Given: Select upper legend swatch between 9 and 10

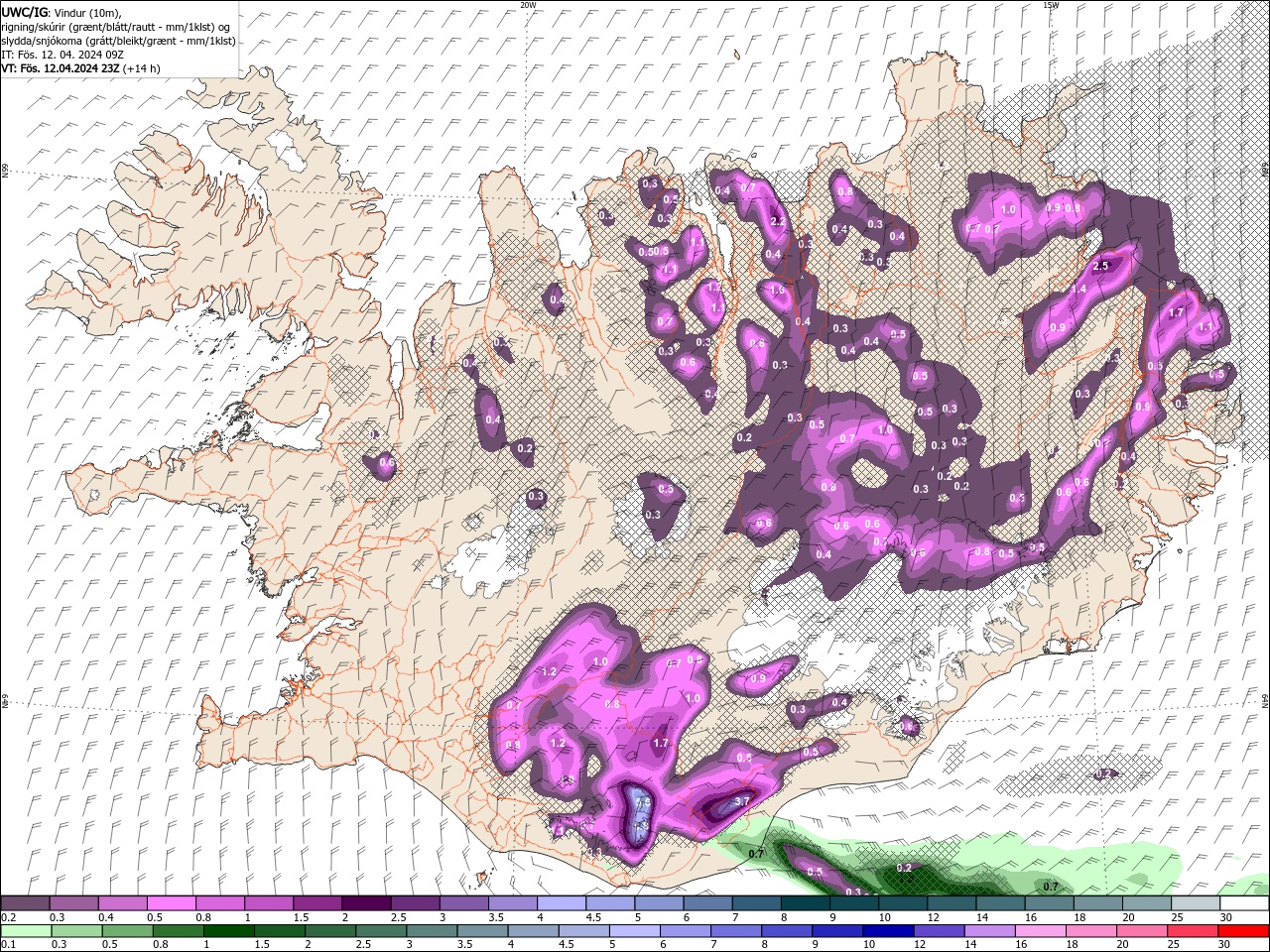Looking at the screenshot, I should coord(854,903).
